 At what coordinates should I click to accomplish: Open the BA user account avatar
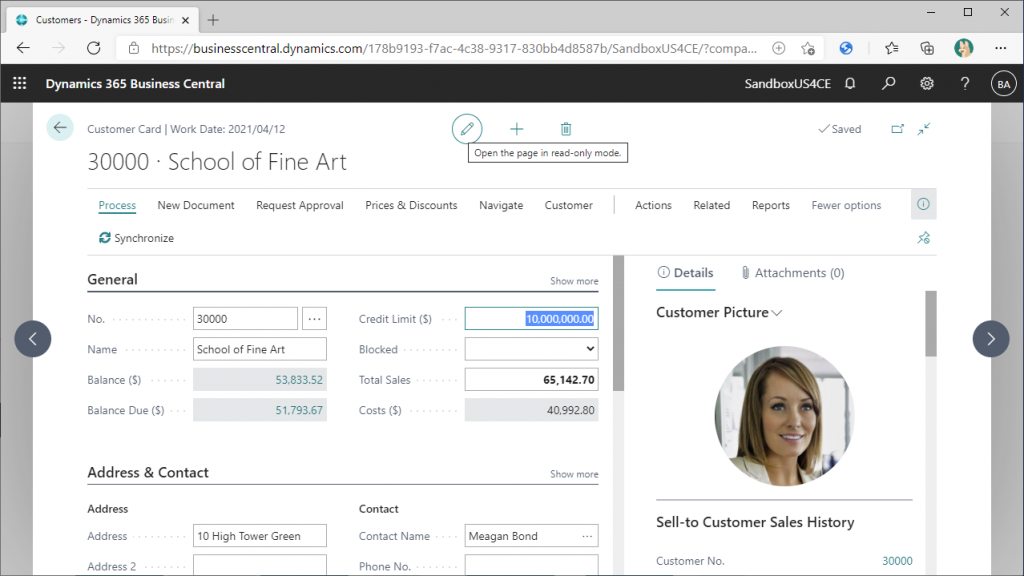pyautogui.click(x=1004, y=84)
